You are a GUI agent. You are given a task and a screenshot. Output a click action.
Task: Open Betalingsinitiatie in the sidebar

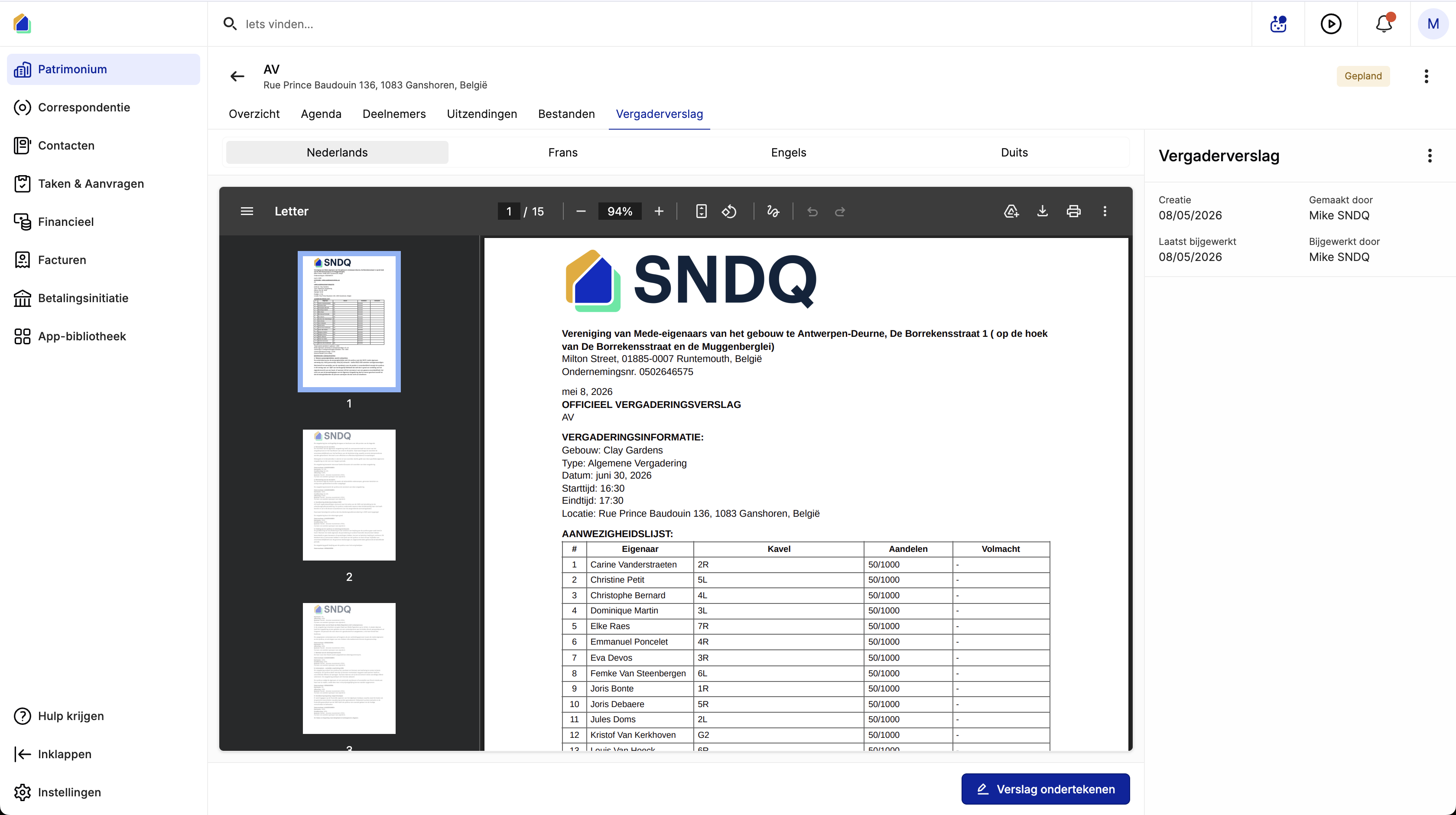click(x=104, y=298)
